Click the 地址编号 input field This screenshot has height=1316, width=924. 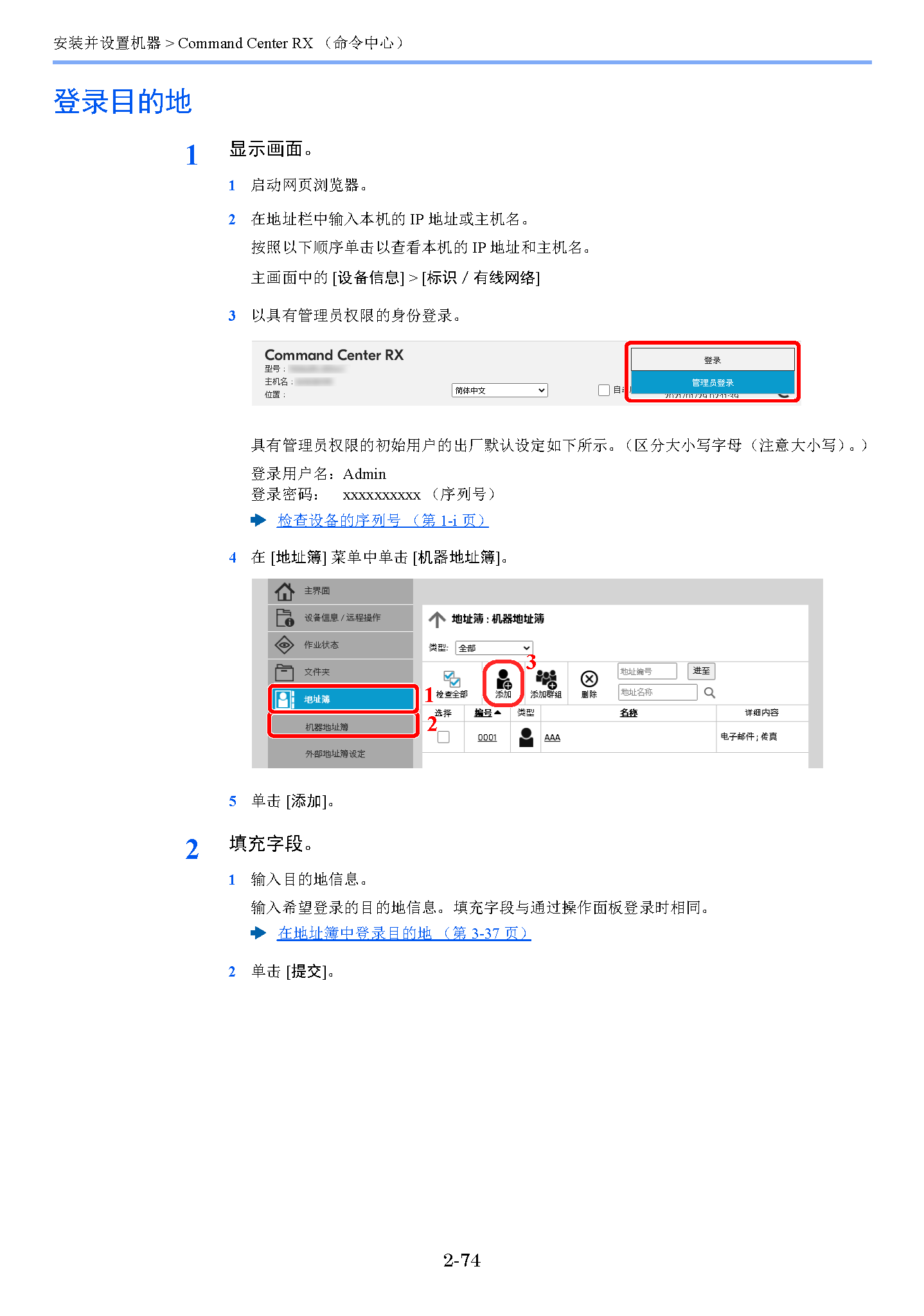[647, 671]
